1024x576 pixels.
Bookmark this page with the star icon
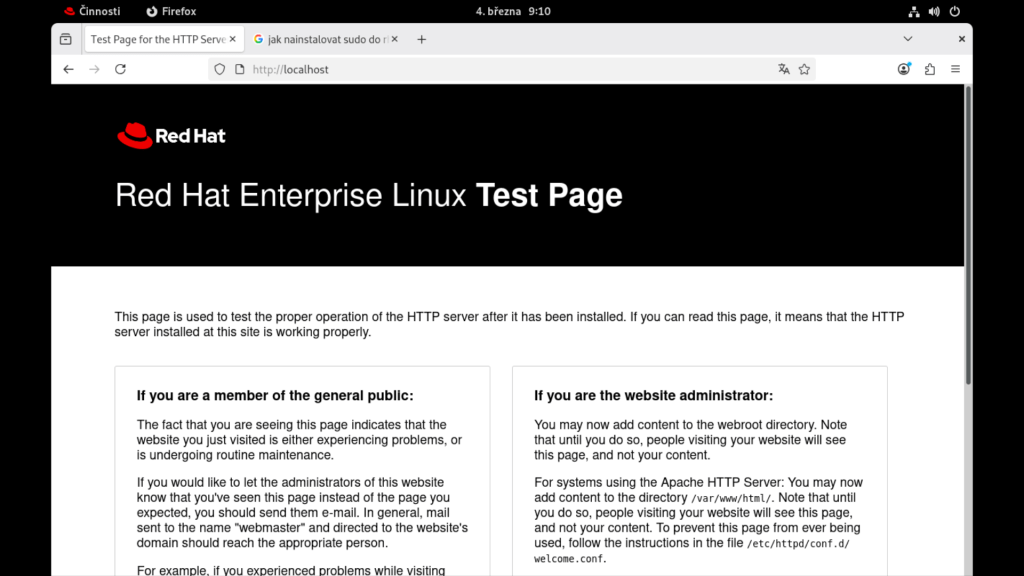click(x=804, y=69)
